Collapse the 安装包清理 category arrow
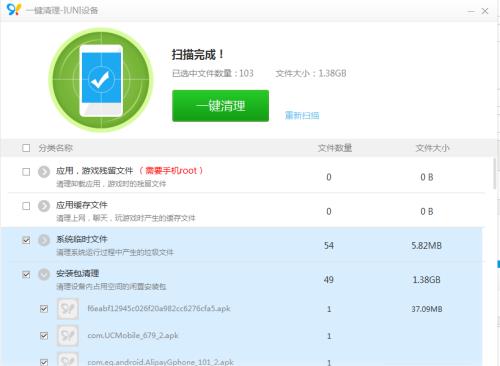The image size is (500, 366). click(44, 274)
